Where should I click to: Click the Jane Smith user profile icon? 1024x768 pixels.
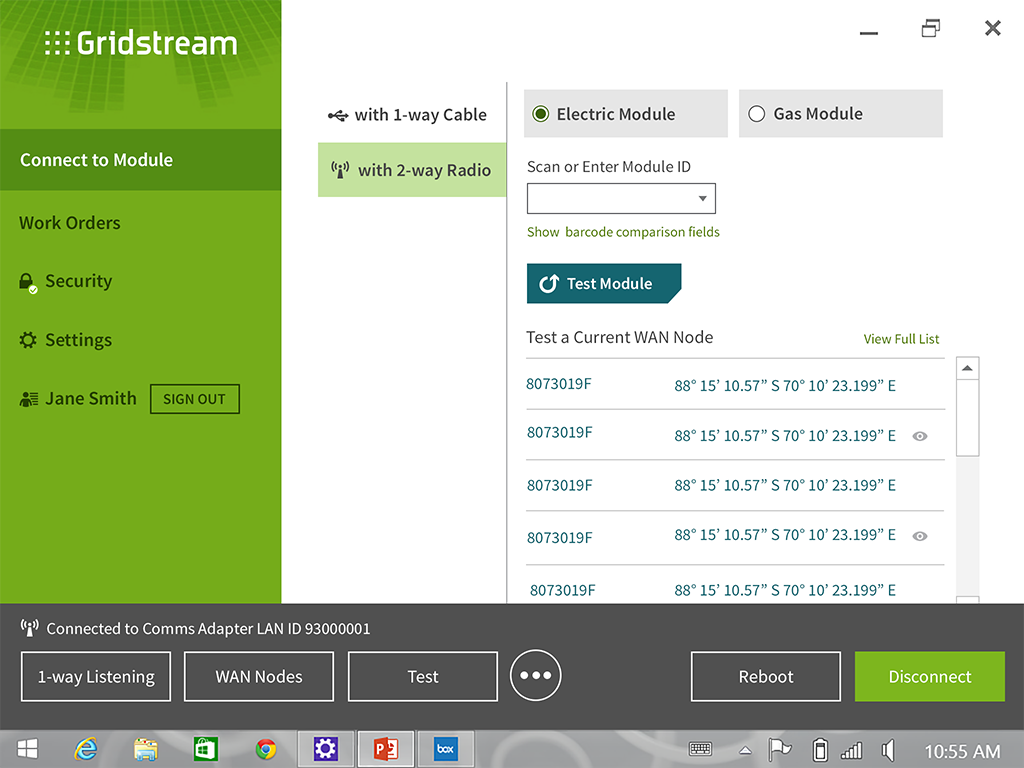coord(29,399)
